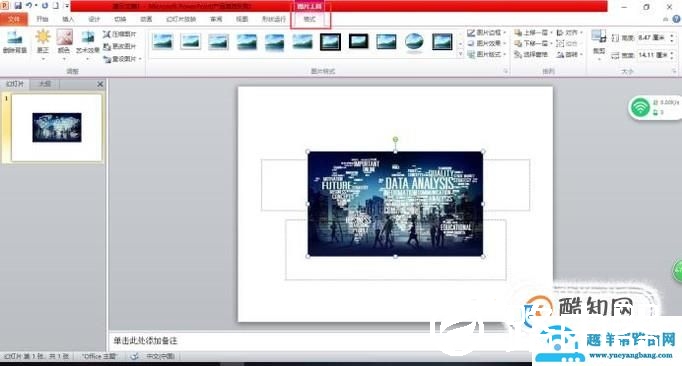Click the PowerPoint application icon in title bar
Screen dimensions: 682x366
click(x=4, y=6)
